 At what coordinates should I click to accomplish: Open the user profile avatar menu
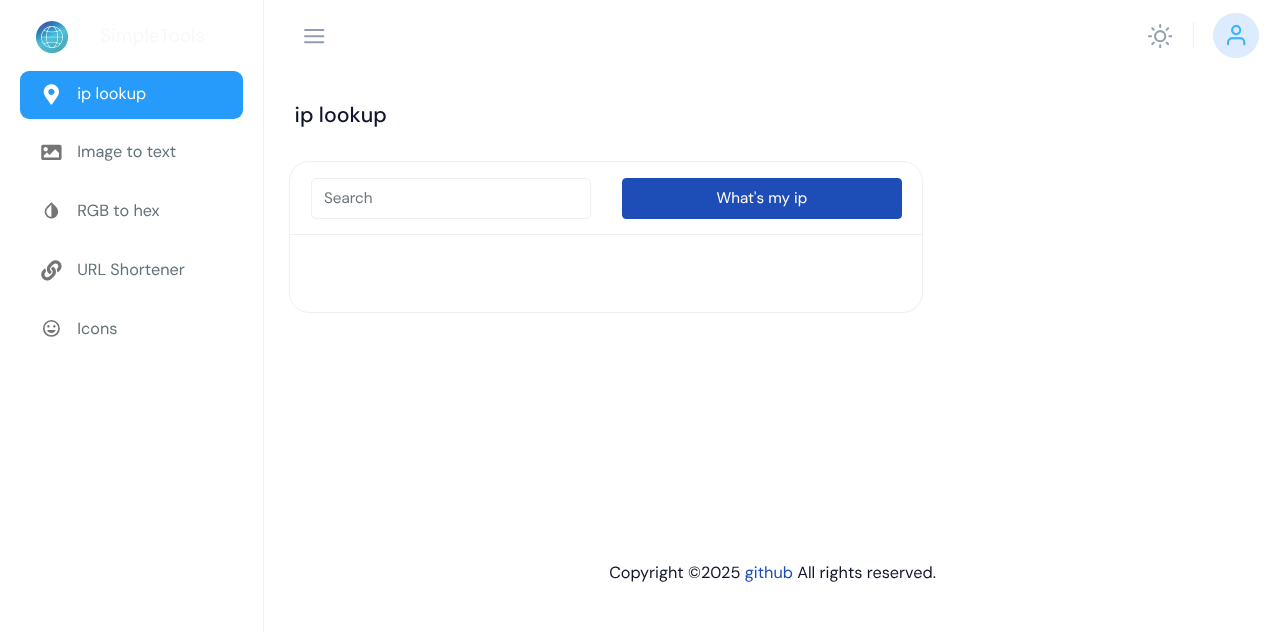1236,36
